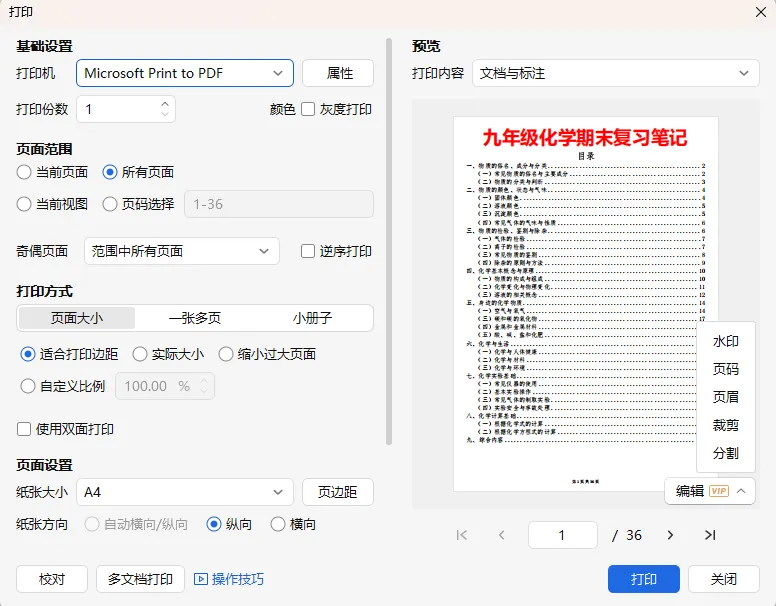Choose 水印 from the edit menu

click(x=726, y=341)
